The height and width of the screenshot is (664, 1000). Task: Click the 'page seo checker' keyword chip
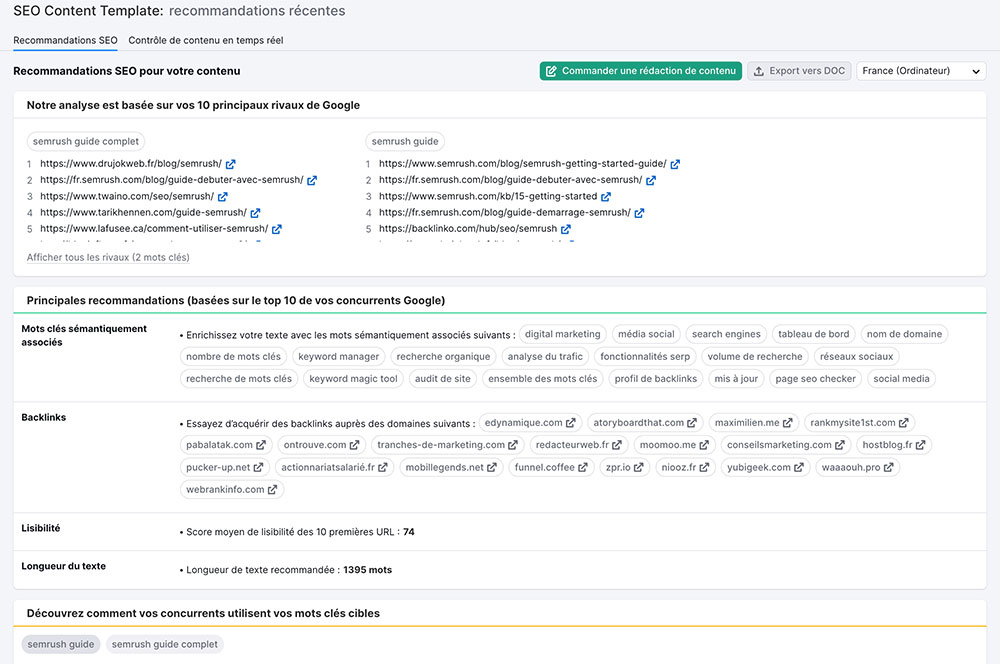tap(816, 379)
